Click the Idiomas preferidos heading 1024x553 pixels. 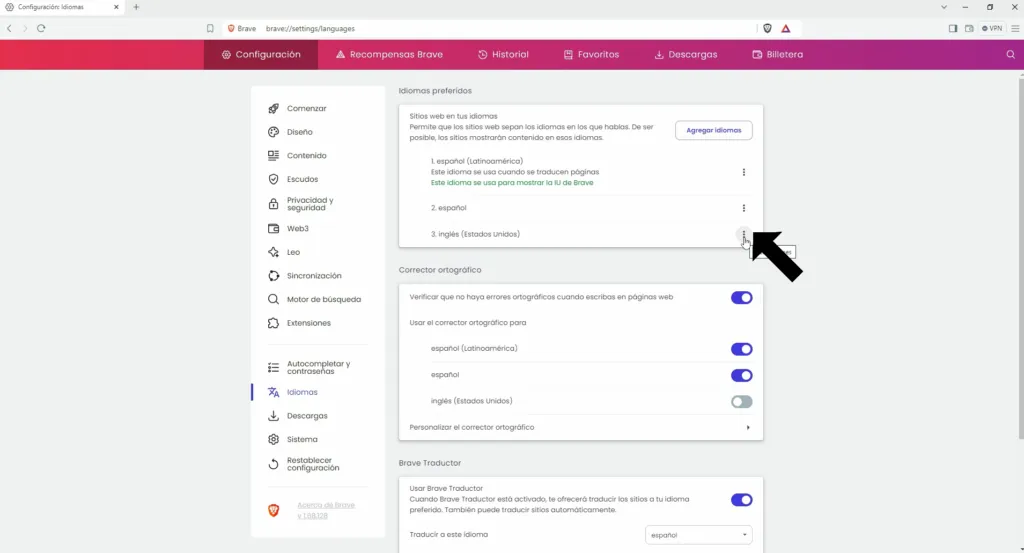pos(435,91)
